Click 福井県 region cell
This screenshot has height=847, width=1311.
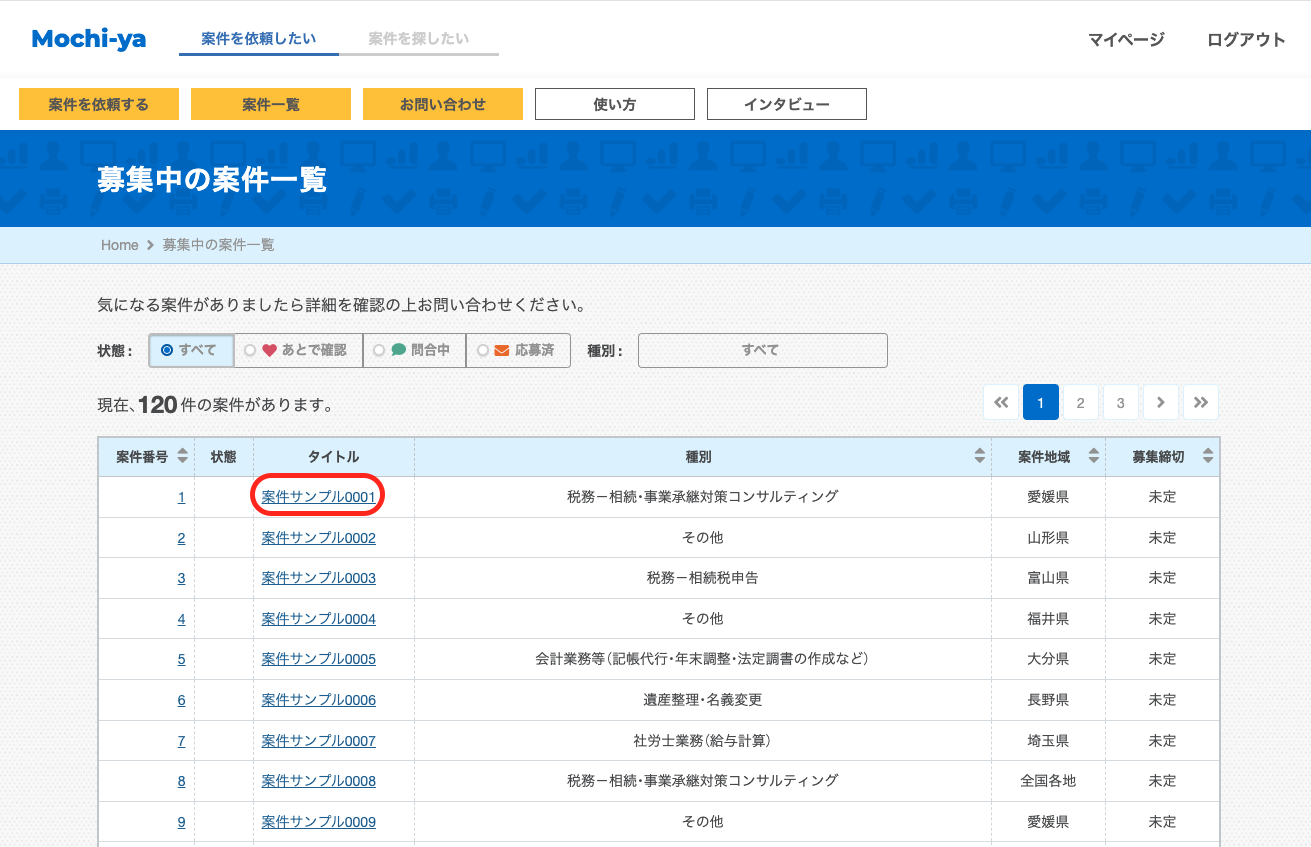pyautogui.click(x=1048, y=619)
